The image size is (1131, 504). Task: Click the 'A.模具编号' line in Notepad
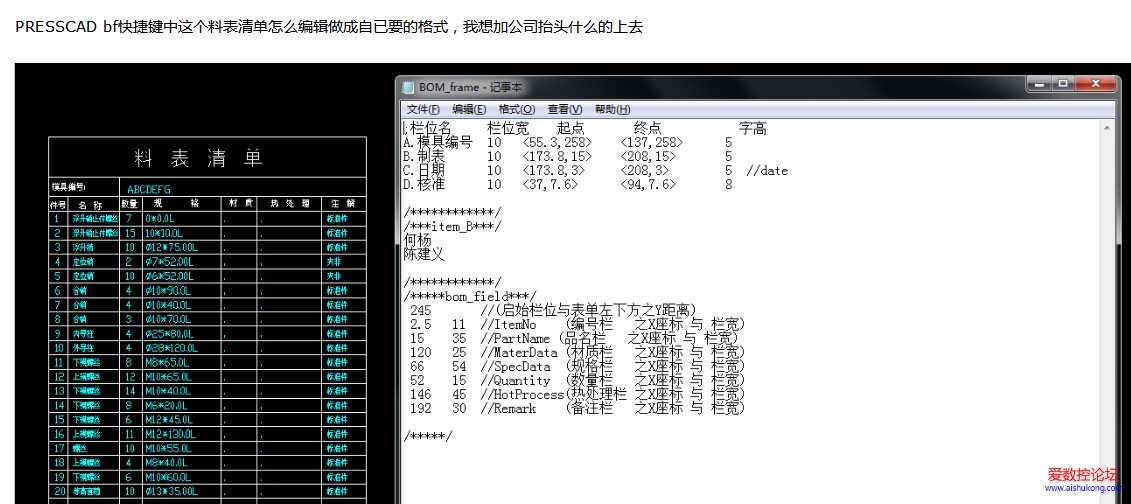click(x=568, y=143)
